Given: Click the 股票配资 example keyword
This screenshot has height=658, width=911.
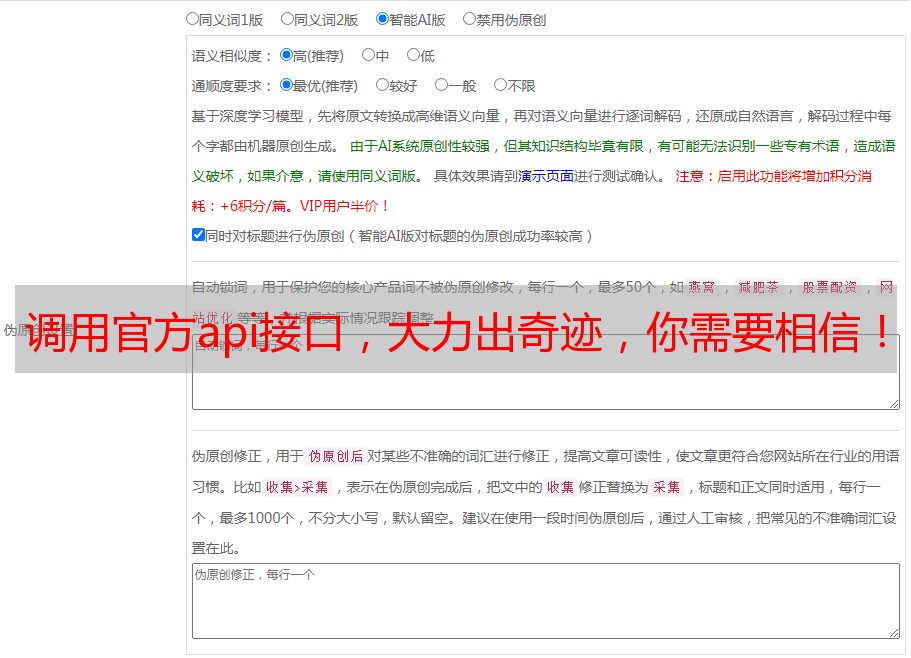Looking at the screenshot, I should [830, 287].
